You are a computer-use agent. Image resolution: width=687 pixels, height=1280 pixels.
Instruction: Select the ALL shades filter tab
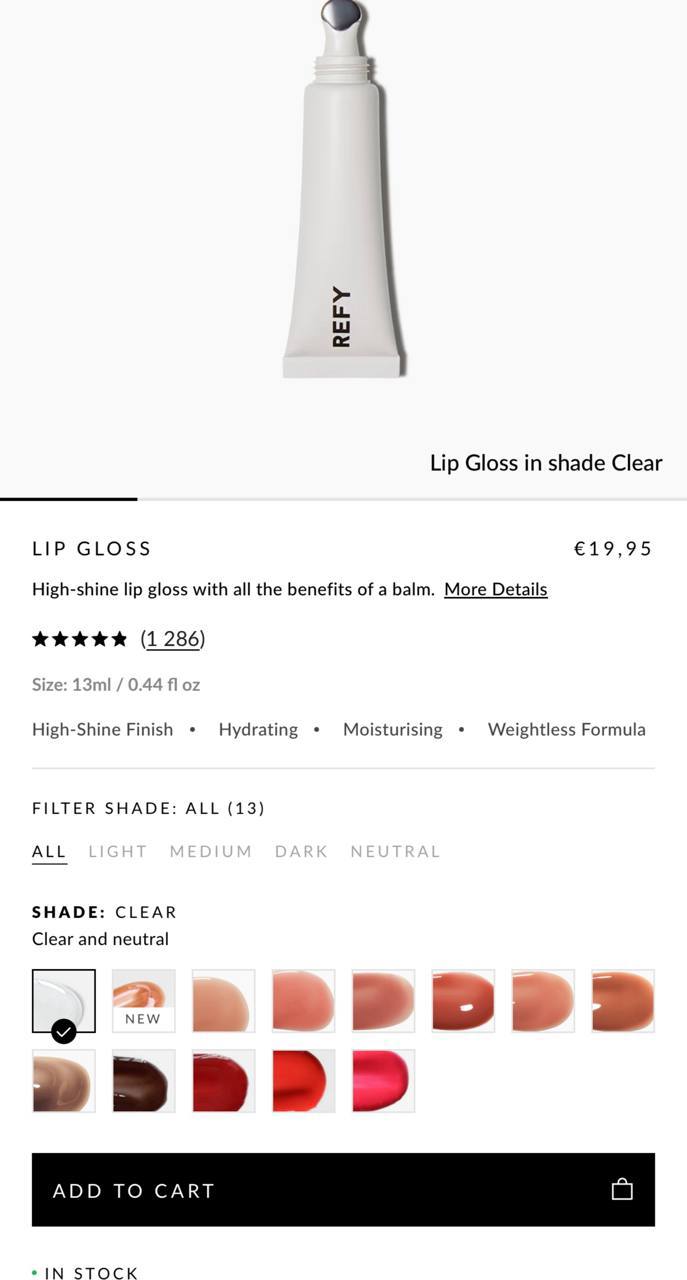[49, 852]
